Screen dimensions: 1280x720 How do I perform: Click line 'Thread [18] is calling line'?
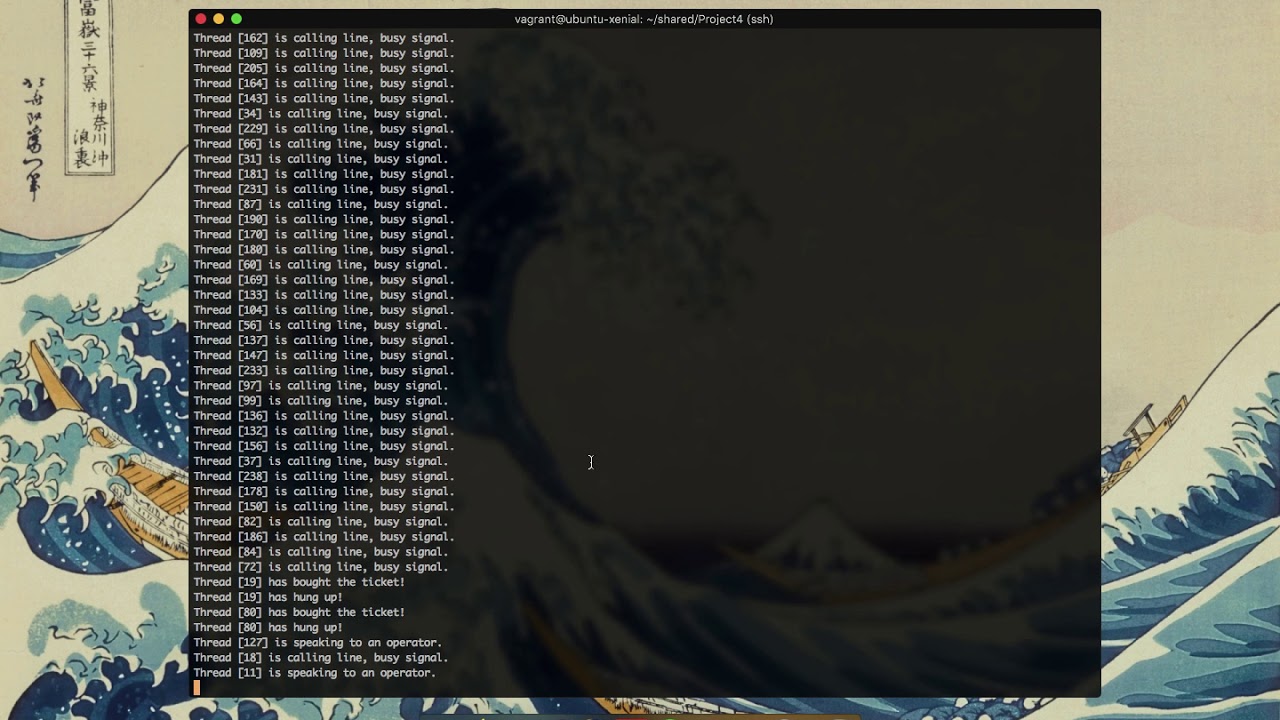click(x=321, y=658)
